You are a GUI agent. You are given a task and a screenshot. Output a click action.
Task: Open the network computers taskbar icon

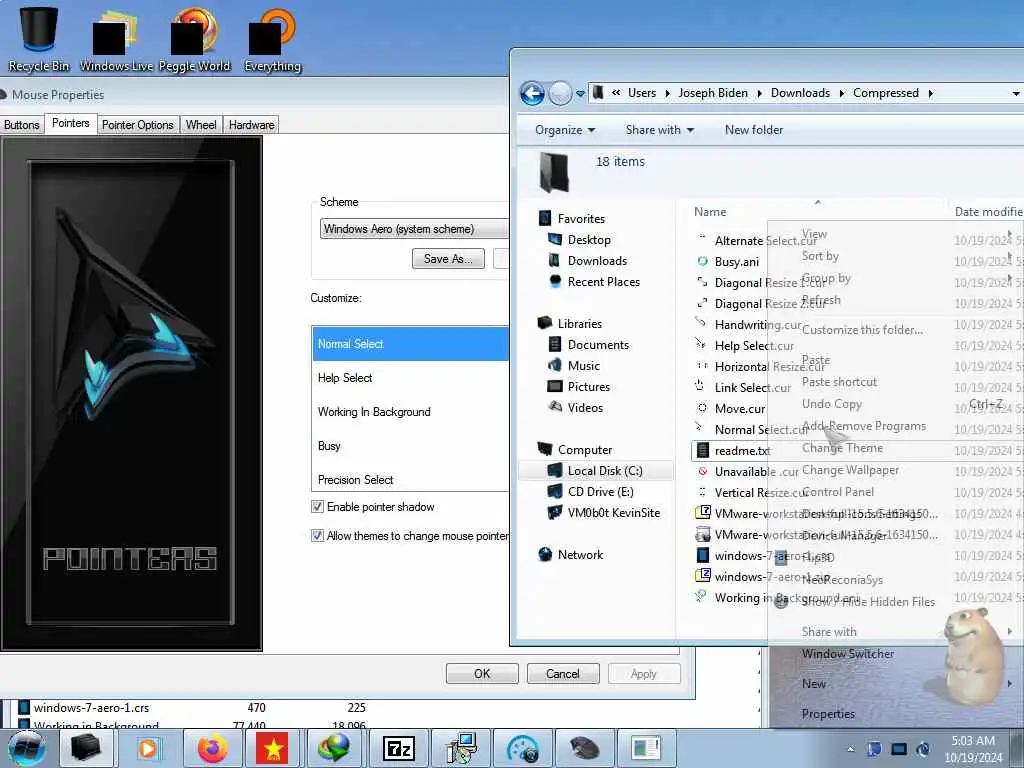pos(460,748)
